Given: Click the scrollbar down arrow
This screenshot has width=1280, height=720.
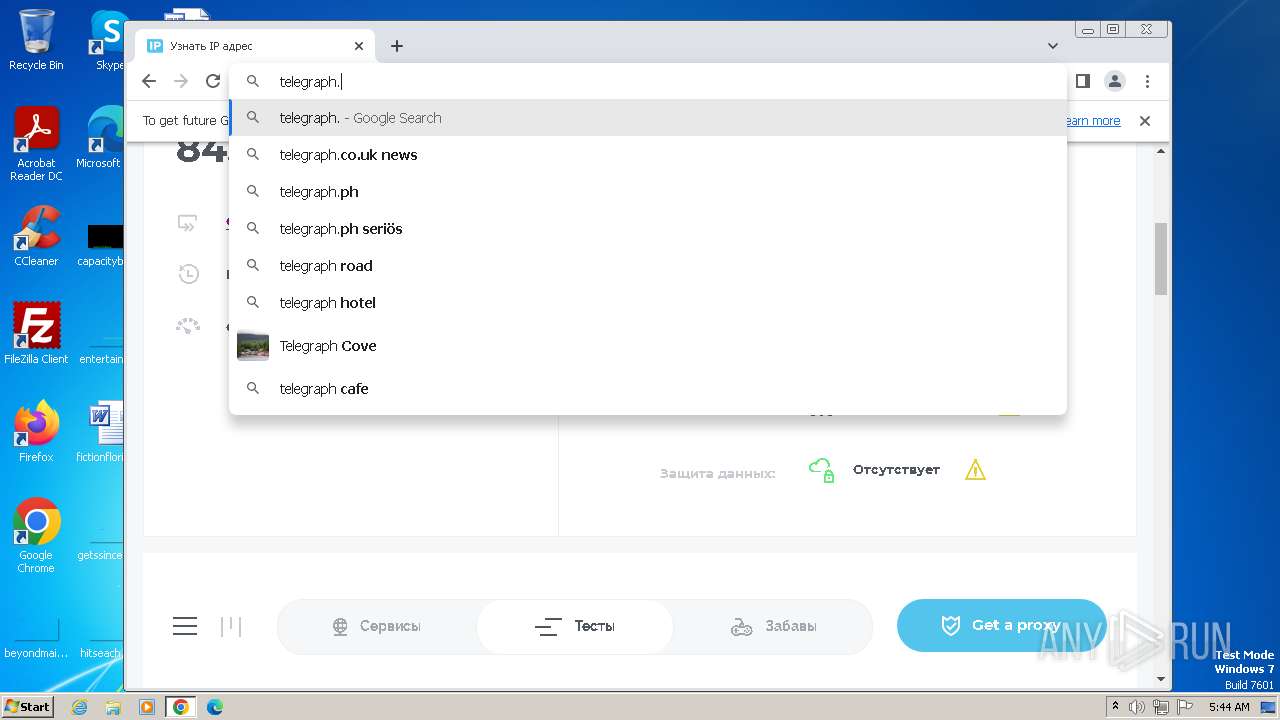Looking at the screenshot, I should [1161, 679].
